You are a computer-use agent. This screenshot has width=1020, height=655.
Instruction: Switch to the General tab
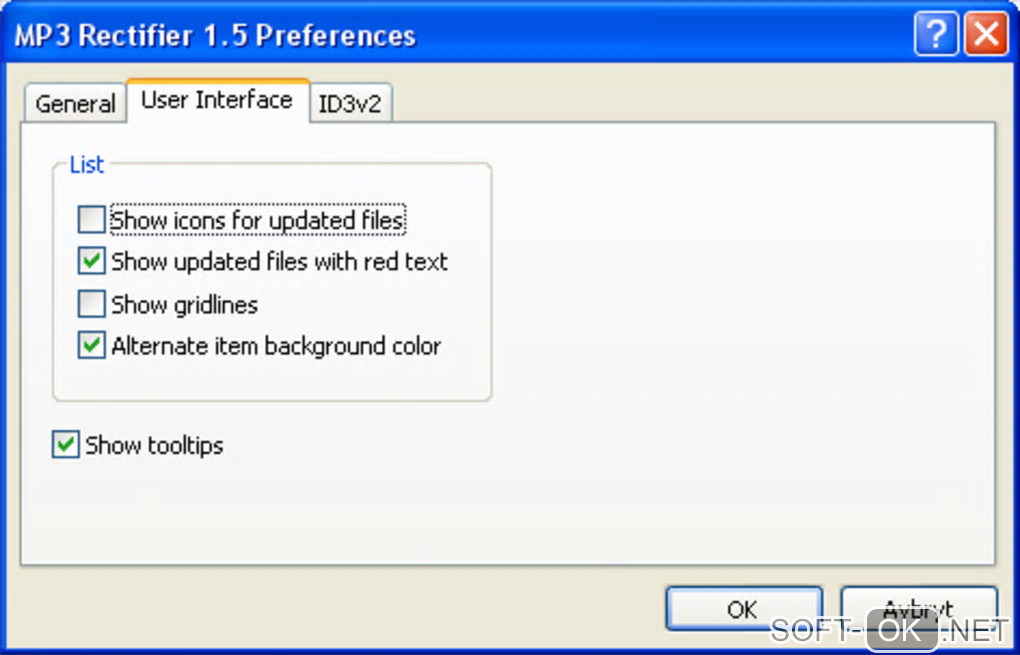click(75, 104)
